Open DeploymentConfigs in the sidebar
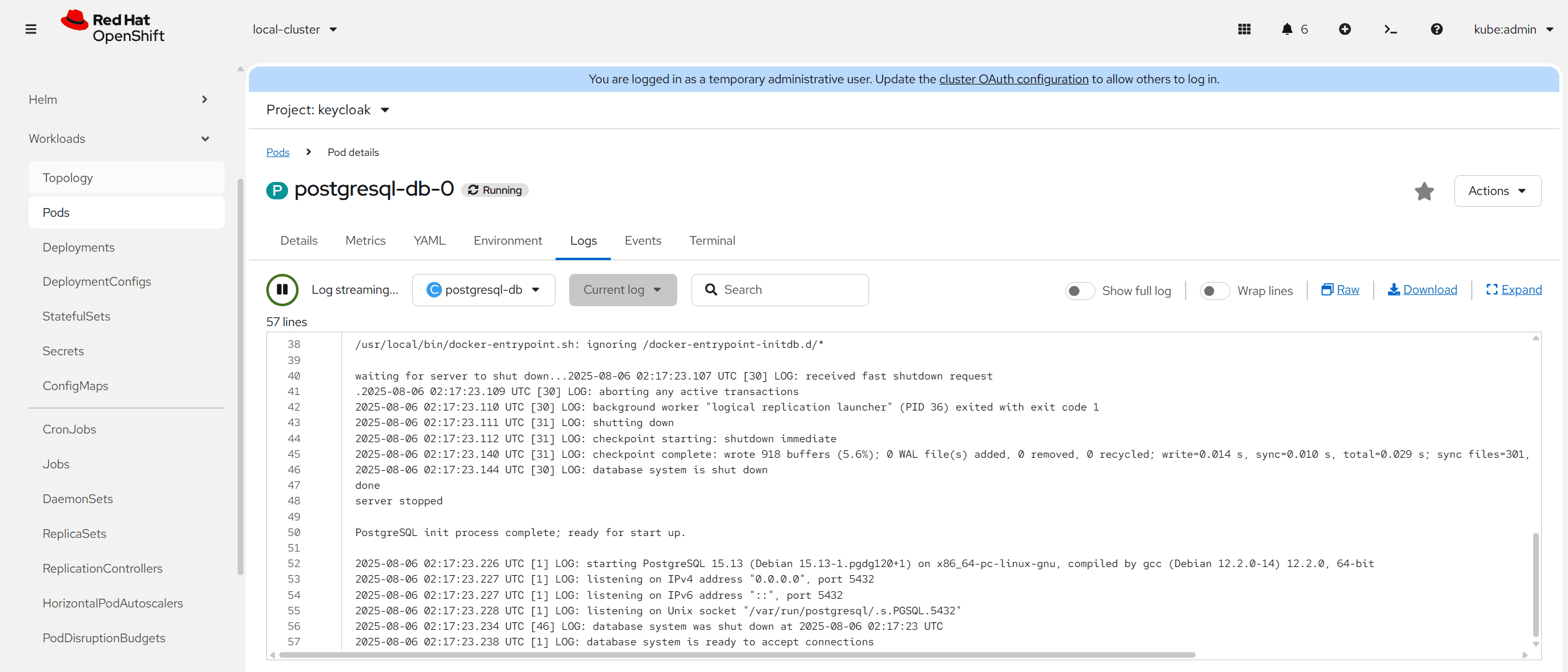The width and height of the screenshot is (1568, 672). [x=127, y=281]
